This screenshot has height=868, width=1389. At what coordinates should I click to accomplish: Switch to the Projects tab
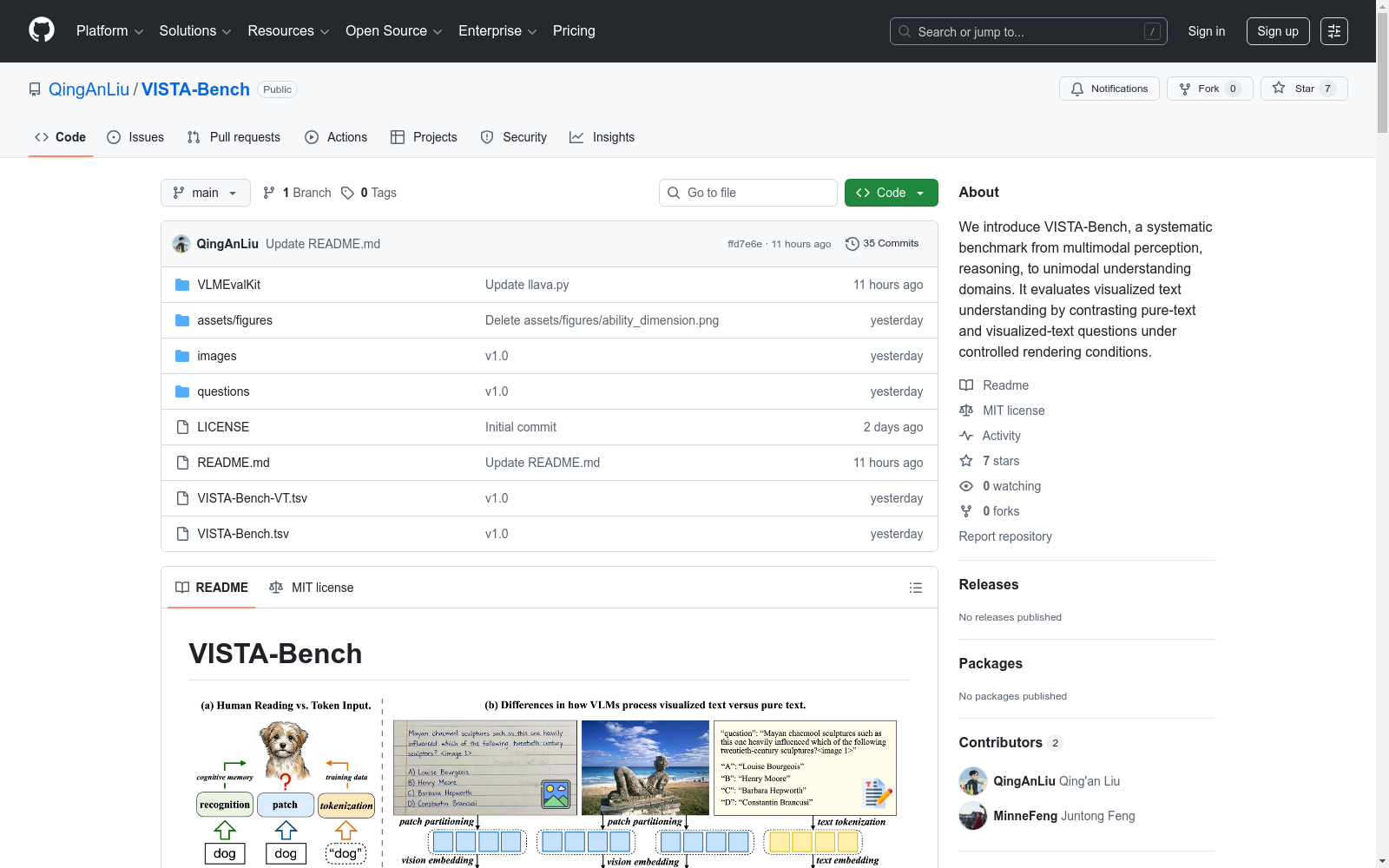[x=424, y=137]
